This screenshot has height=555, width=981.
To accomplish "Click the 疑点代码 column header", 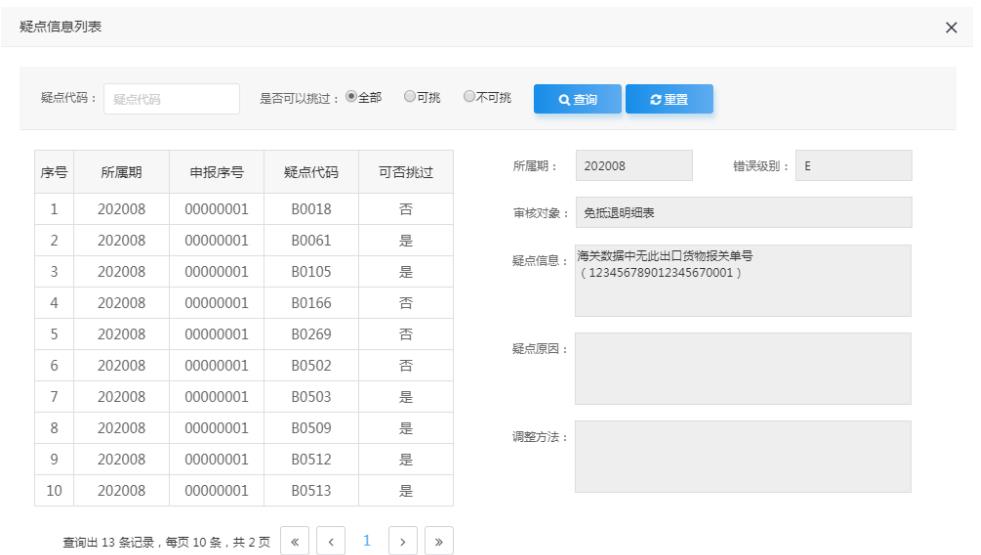I will 310,172.
